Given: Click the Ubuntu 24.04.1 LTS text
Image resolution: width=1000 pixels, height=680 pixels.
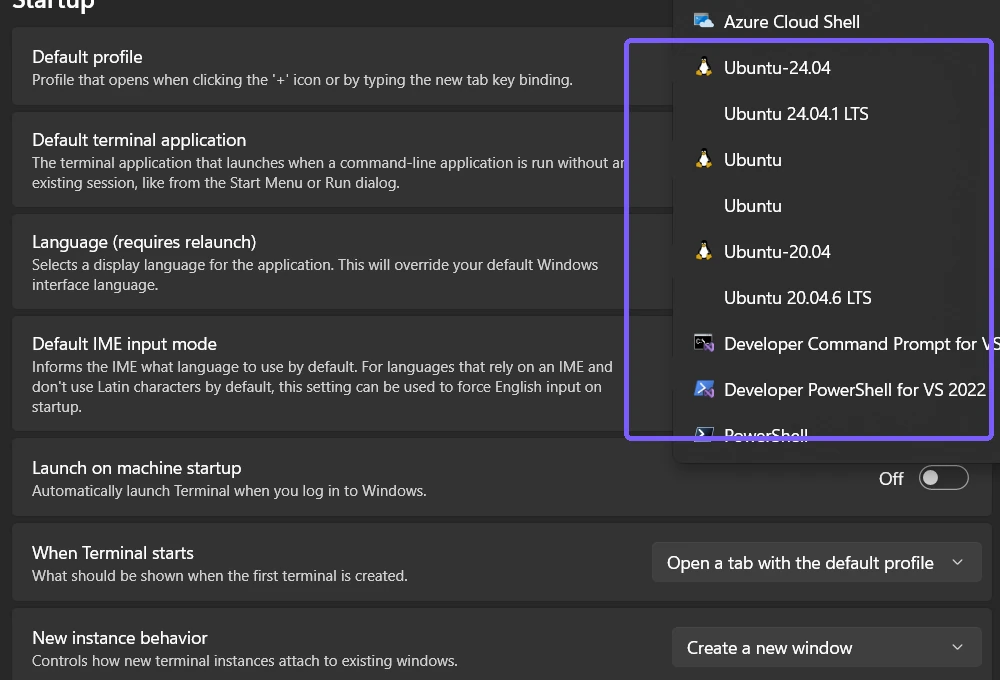Looking at the screenshot, I should tap(796, 114).
